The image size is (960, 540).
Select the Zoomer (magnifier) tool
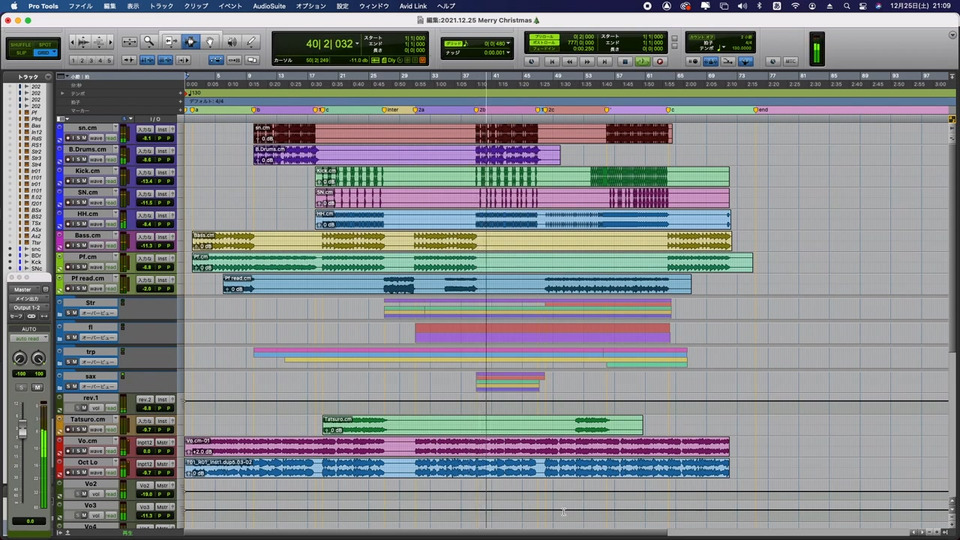pyautogui.click(x=149, y=41)
